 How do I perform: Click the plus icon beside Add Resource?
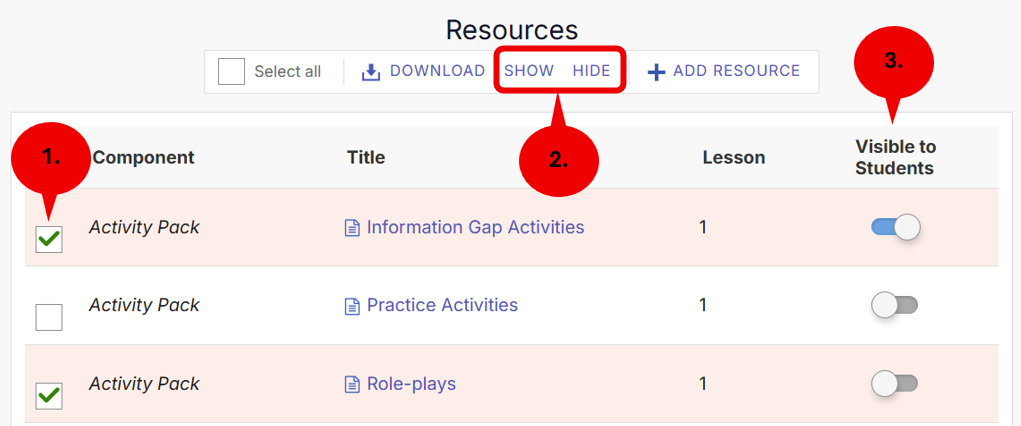pyautogui.click(x=656, y=72)
